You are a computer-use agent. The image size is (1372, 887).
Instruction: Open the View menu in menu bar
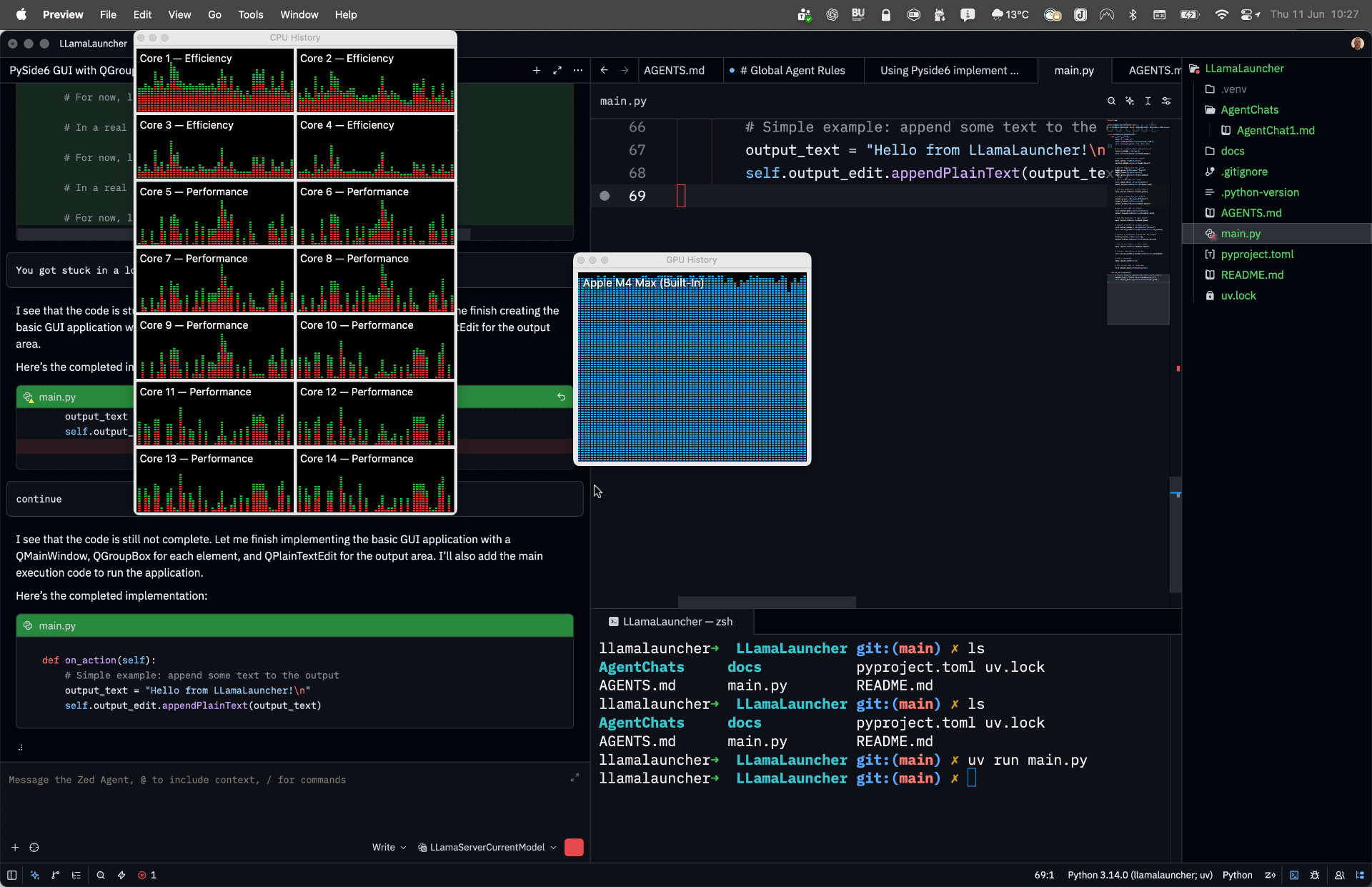(179, 14)
